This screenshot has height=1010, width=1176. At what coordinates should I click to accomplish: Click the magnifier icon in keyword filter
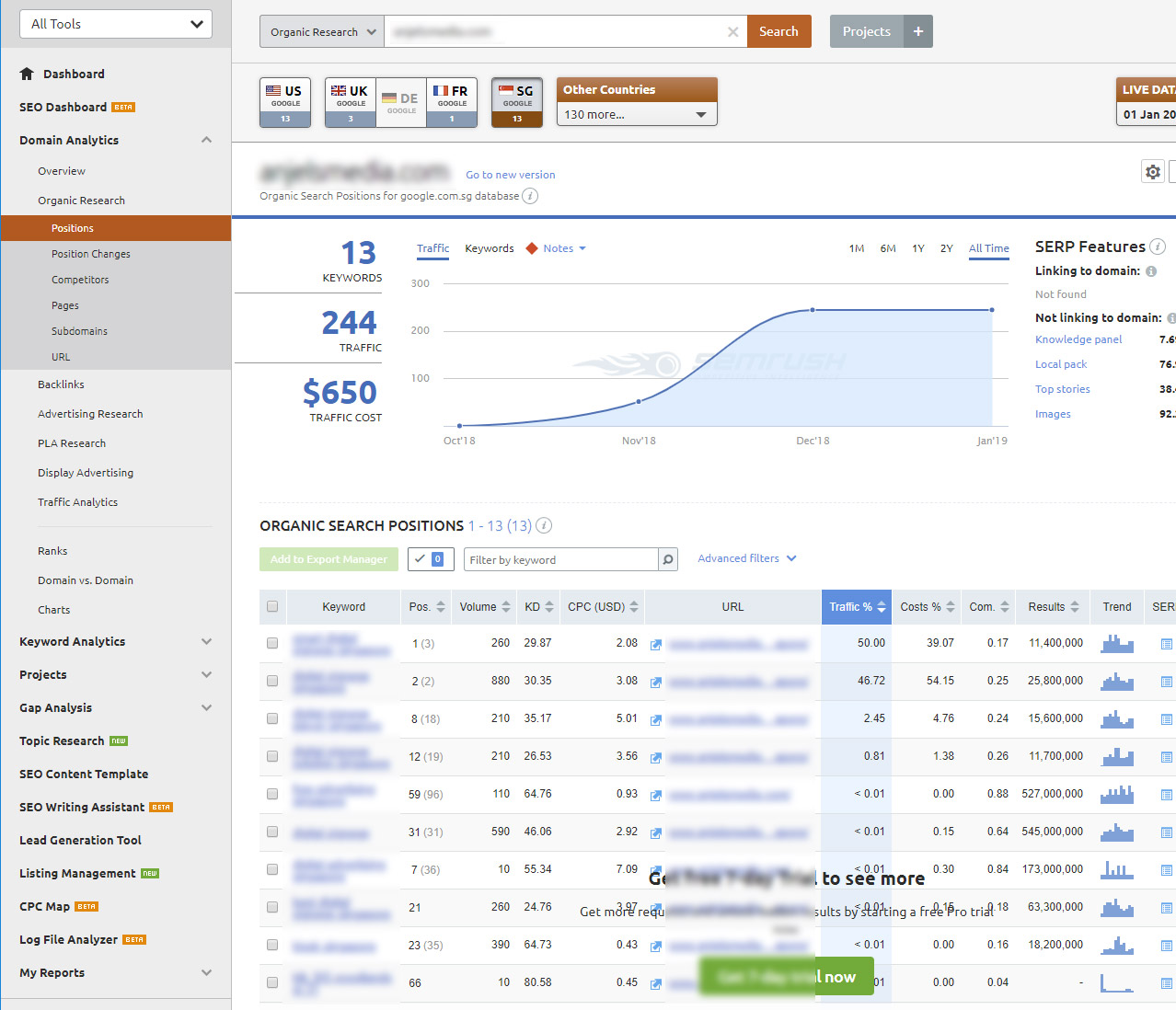pyautogui.click(x=669, y=559)
